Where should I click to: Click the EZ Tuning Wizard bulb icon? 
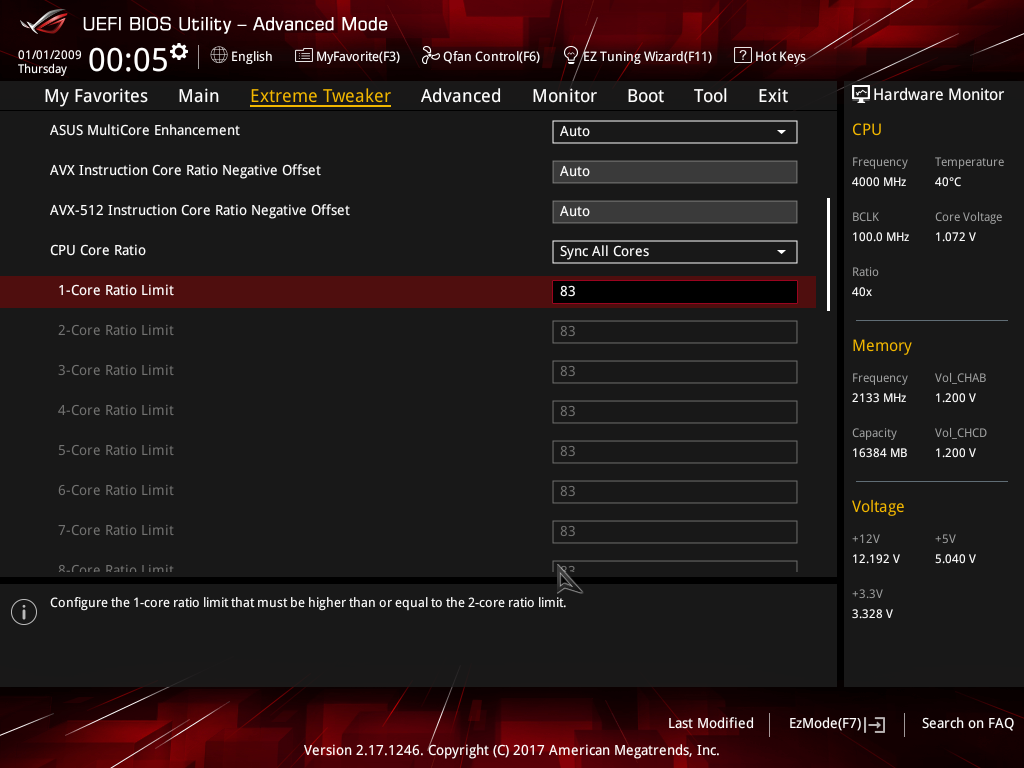click(570, 56)
